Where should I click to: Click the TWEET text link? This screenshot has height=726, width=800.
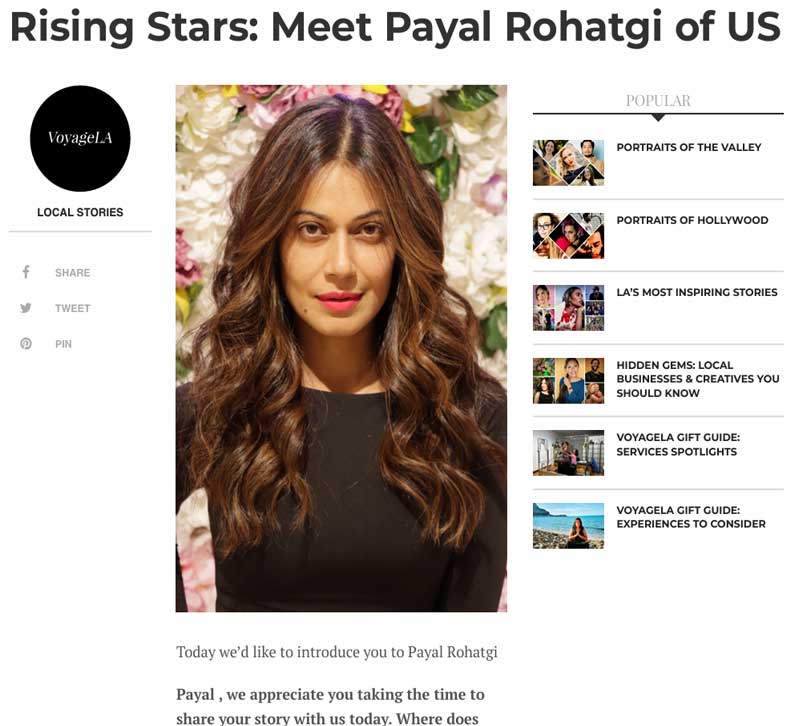pyautogui.click(x=72, y=308)
